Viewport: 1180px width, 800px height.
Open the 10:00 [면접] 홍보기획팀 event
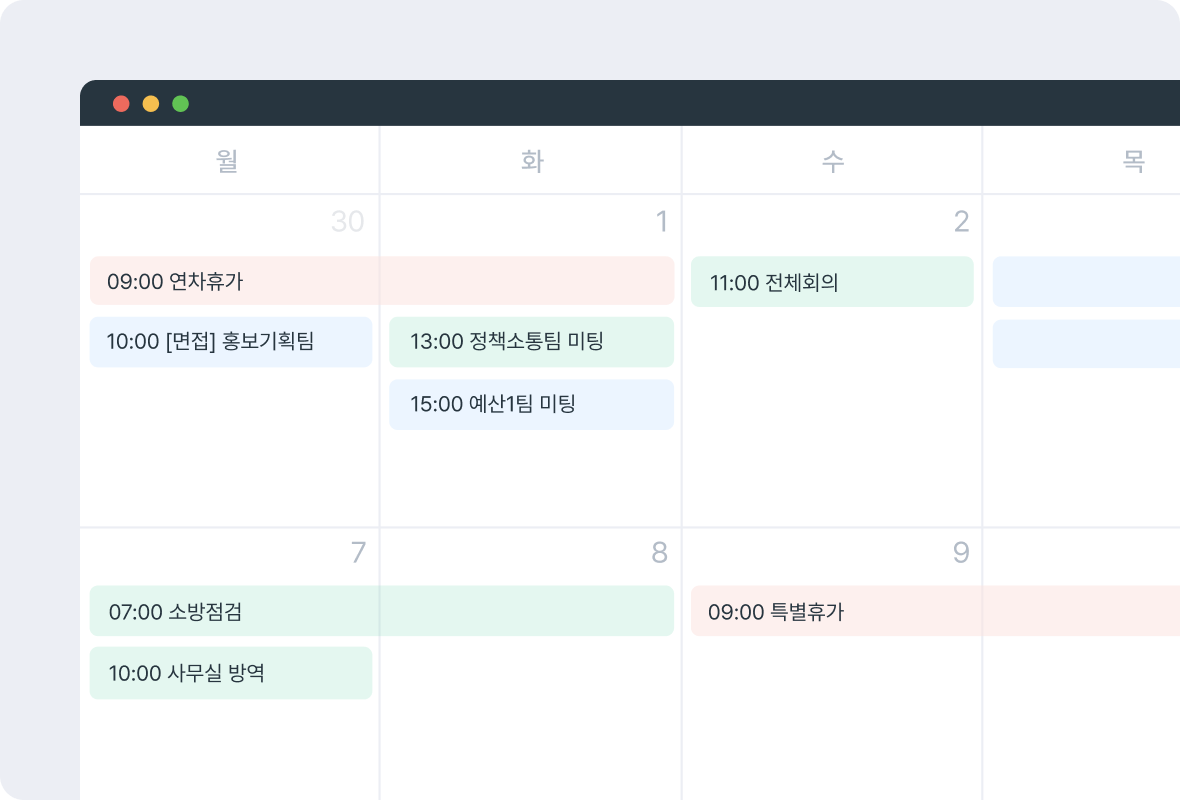(x=231, y=342)
